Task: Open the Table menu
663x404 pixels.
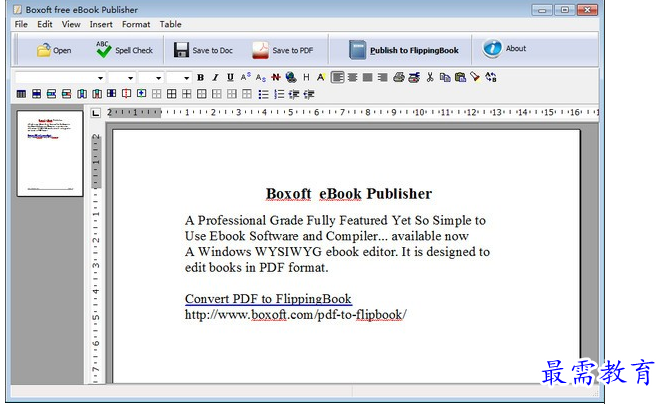Action: tap(170, 24)
